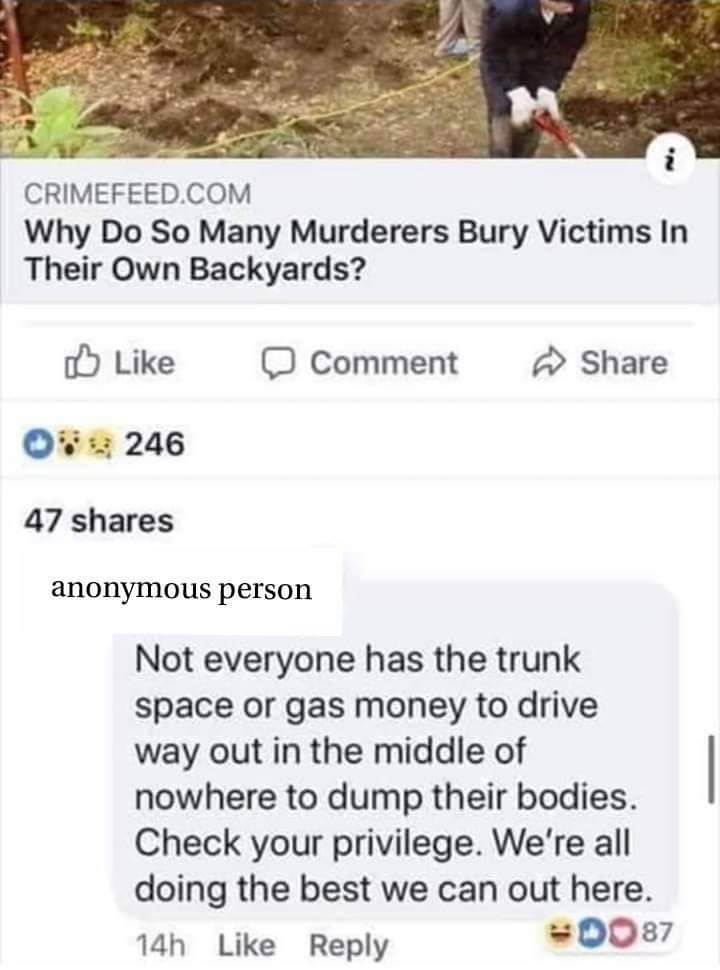
Task: Open the 246 reactions count
Action: tap(155, 445)
